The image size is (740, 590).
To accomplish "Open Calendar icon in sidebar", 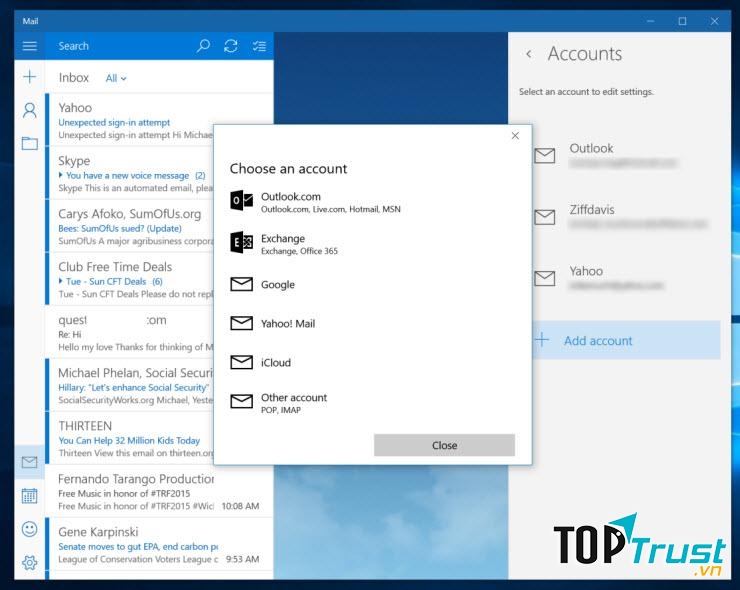I will click(x=29, y=496).
